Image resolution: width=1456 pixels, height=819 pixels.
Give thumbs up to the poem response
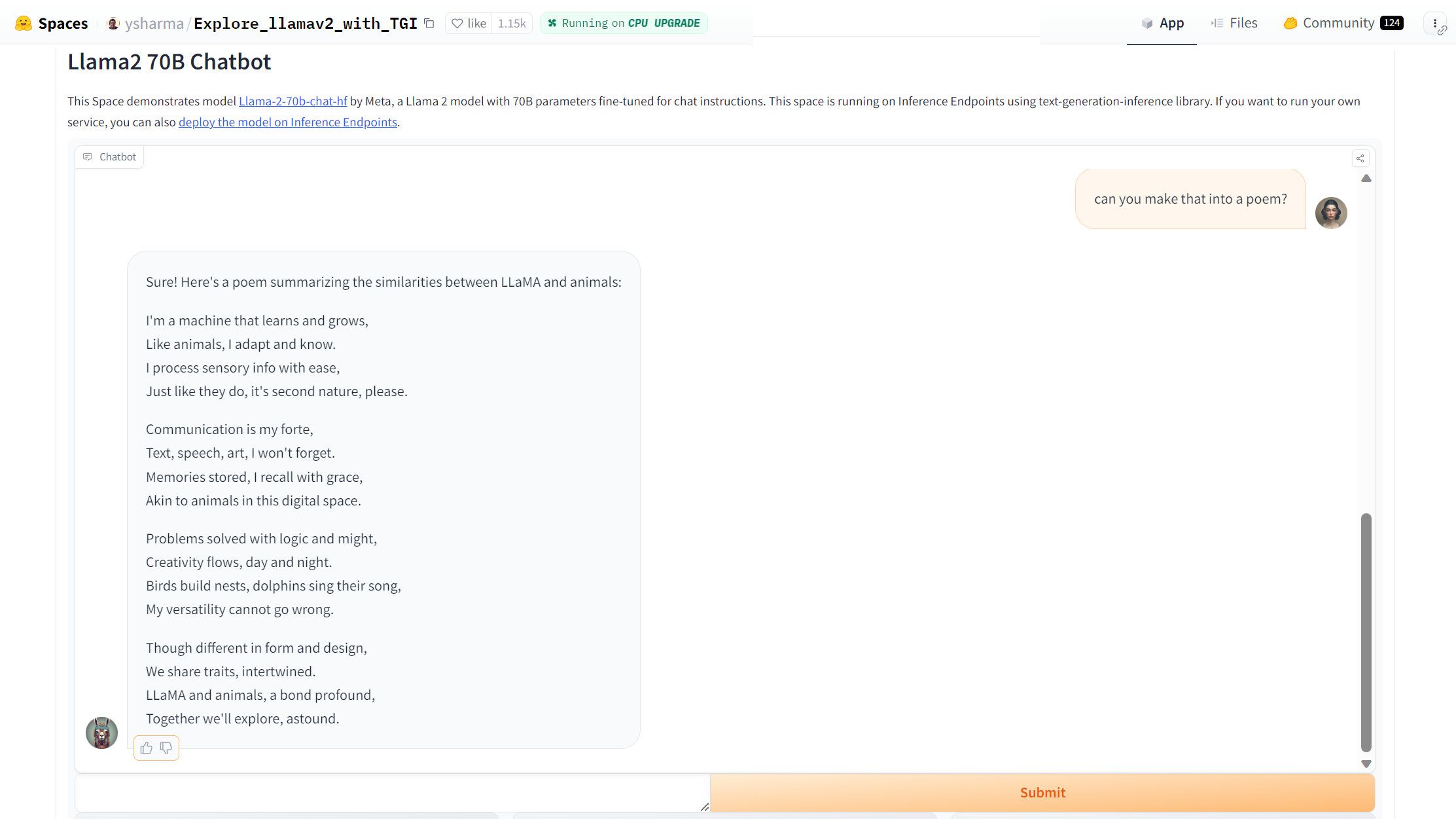pyautogui.click(x=147, y=748)
